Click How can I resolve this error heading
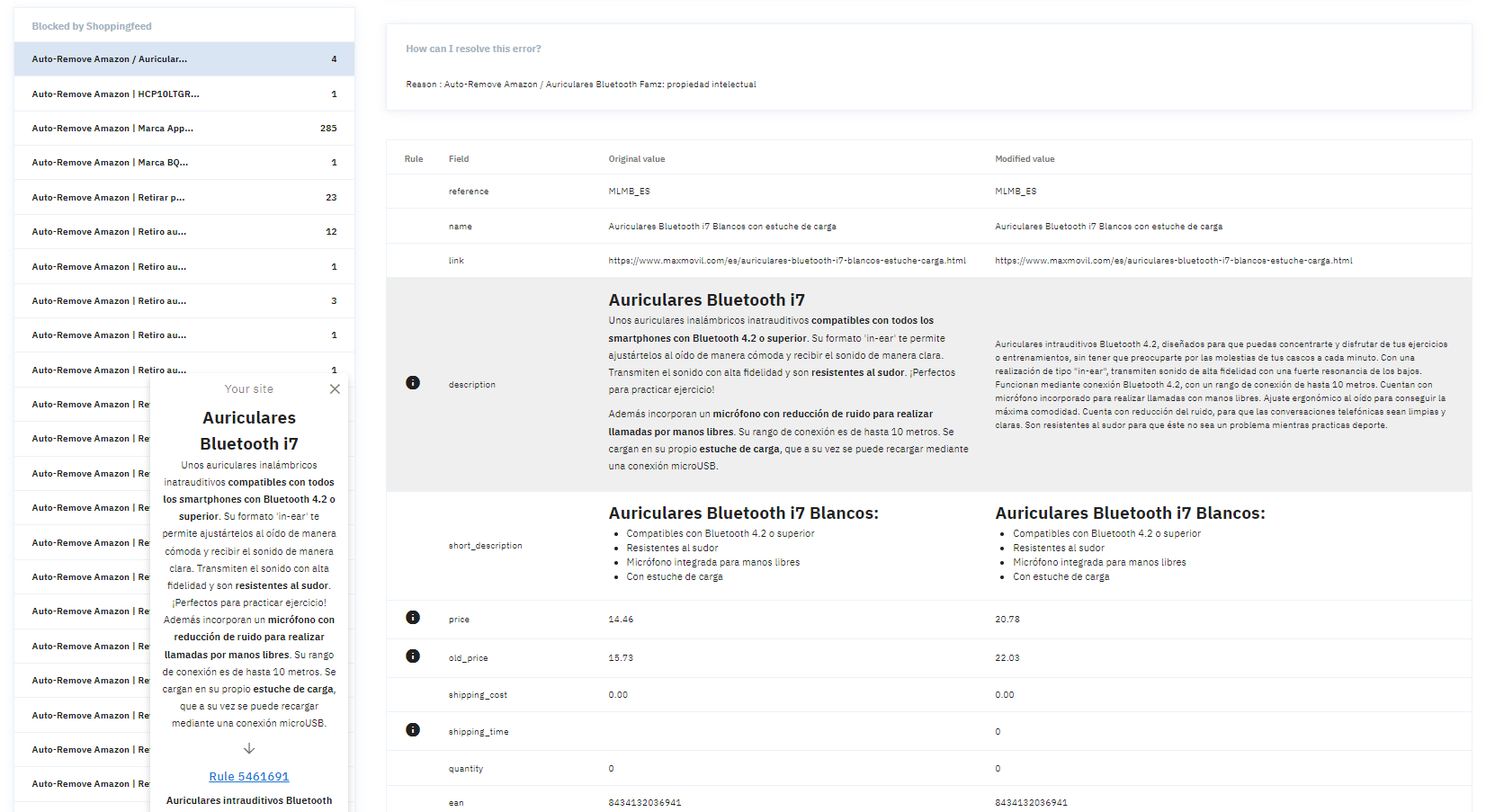Viewport: 1495px width, 812px height. pos(473,49)
